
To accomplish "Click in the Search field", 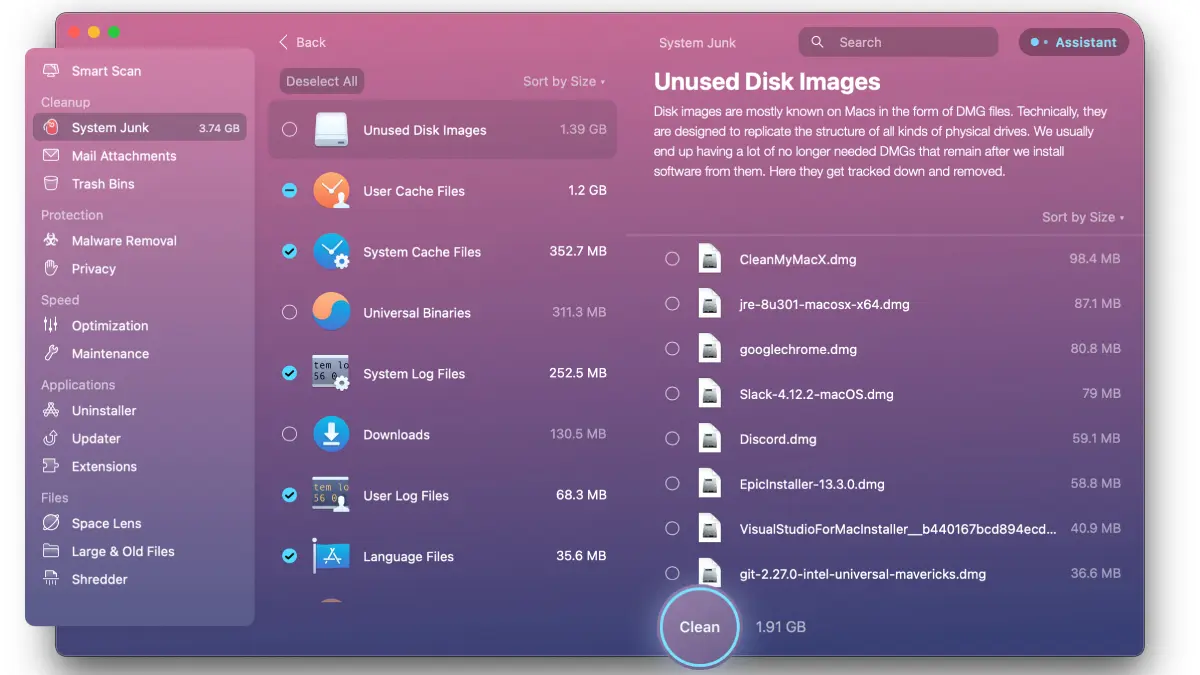I will [x=898, y=42].
